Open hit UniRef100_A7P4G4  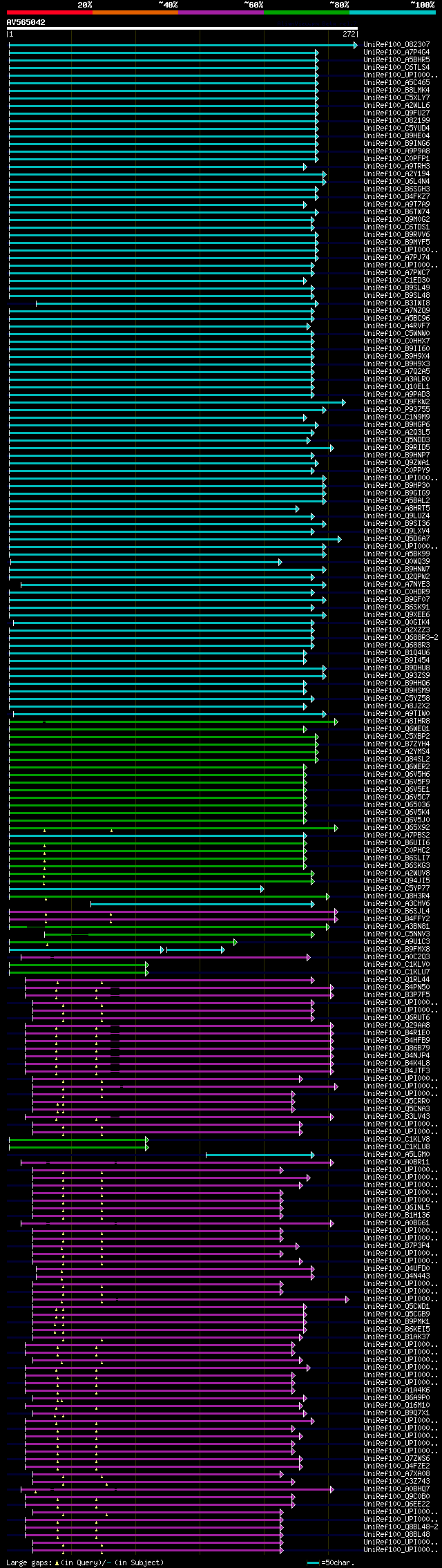(x=396, y=53)
